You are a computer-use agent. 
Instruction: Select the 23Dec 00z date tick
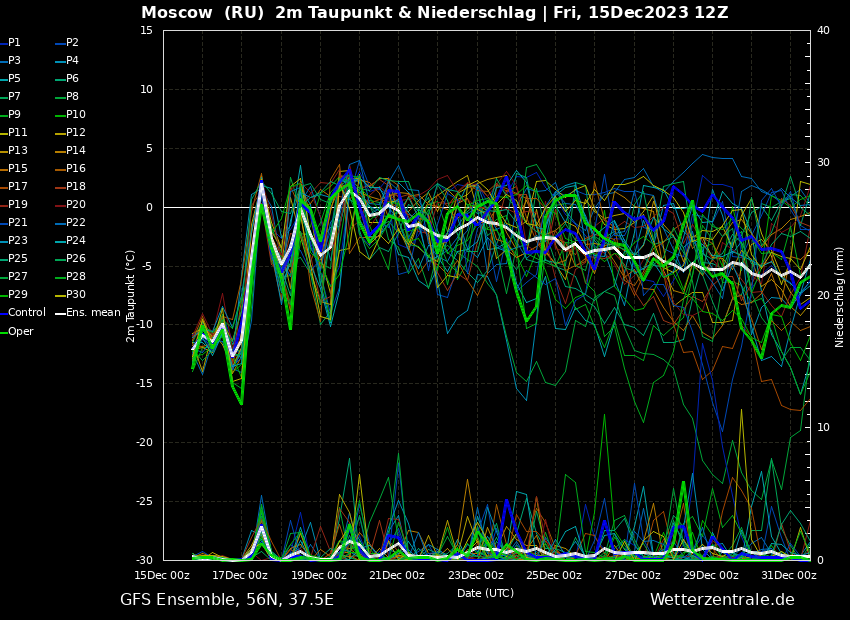tap(475, 575)
